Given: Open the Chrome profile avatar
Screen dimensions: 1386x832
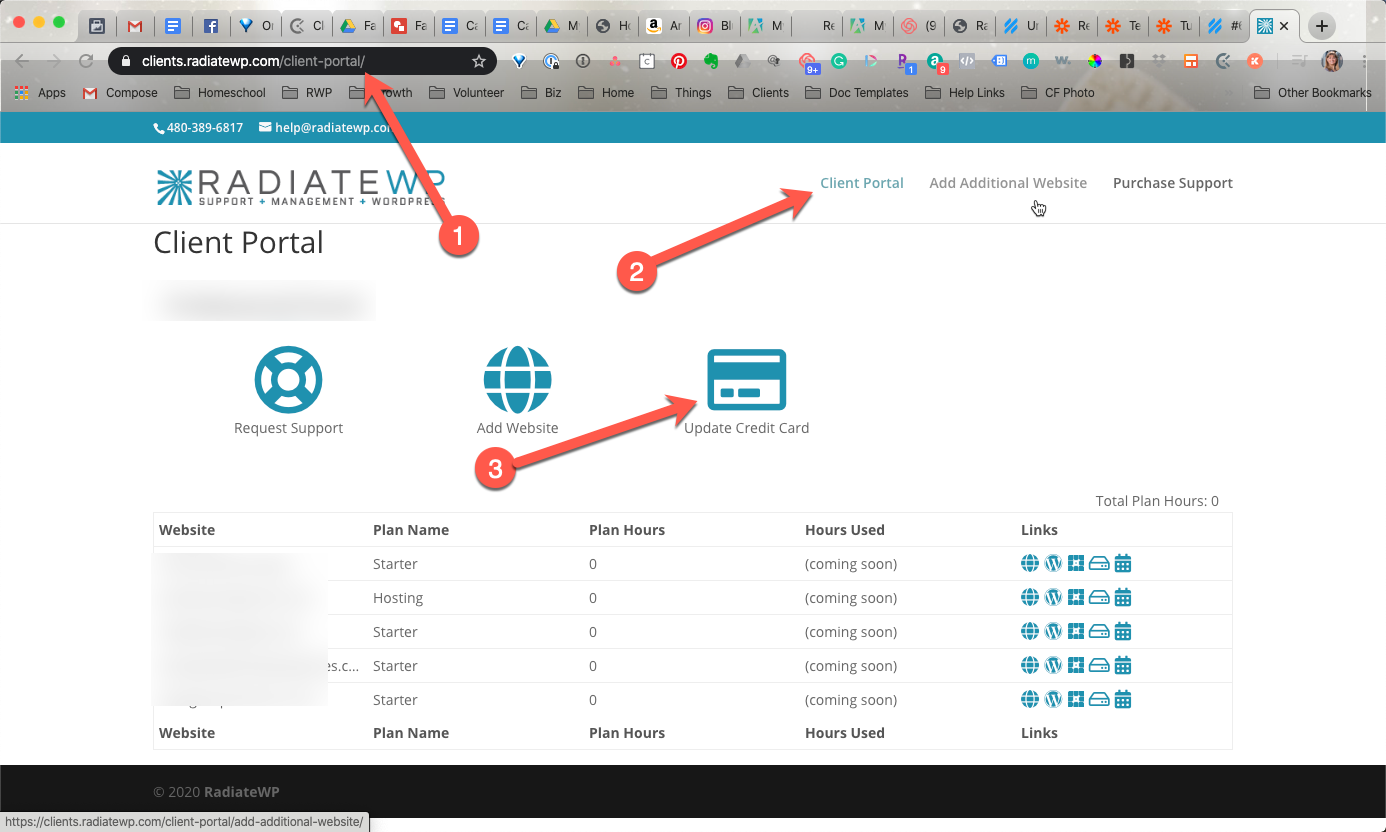Looking at the screenshot, I should click(1332, 61).
